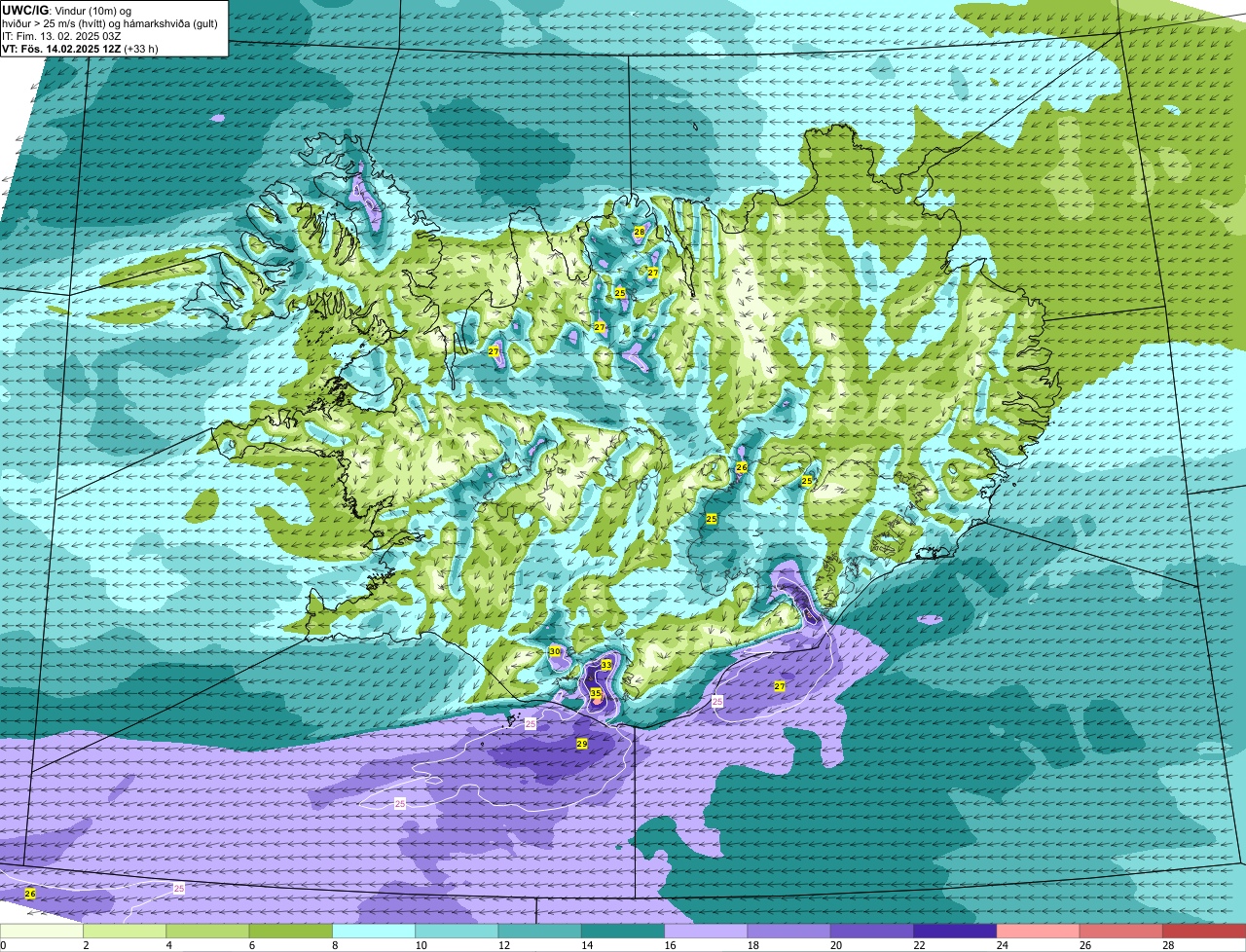Click the colorbar tick label 8

335,945
